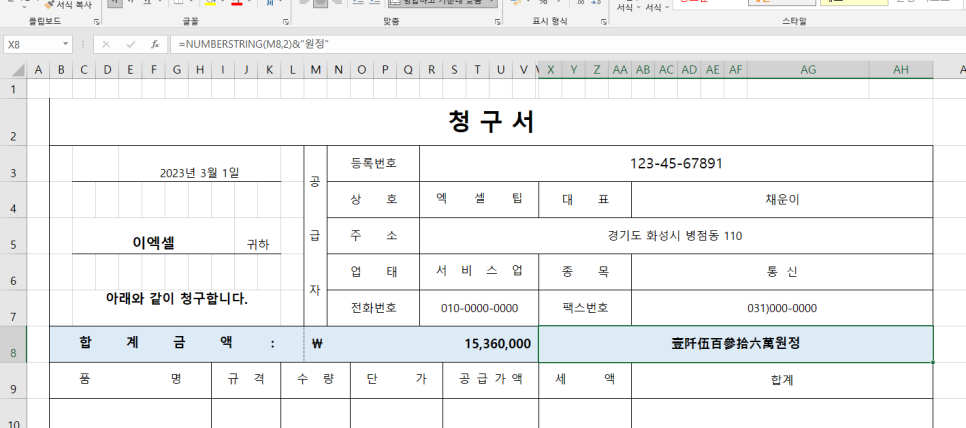Viewport: 966px width, 428px height.
Task: Click the 업 태 label cell
Action: coord(373,272)
